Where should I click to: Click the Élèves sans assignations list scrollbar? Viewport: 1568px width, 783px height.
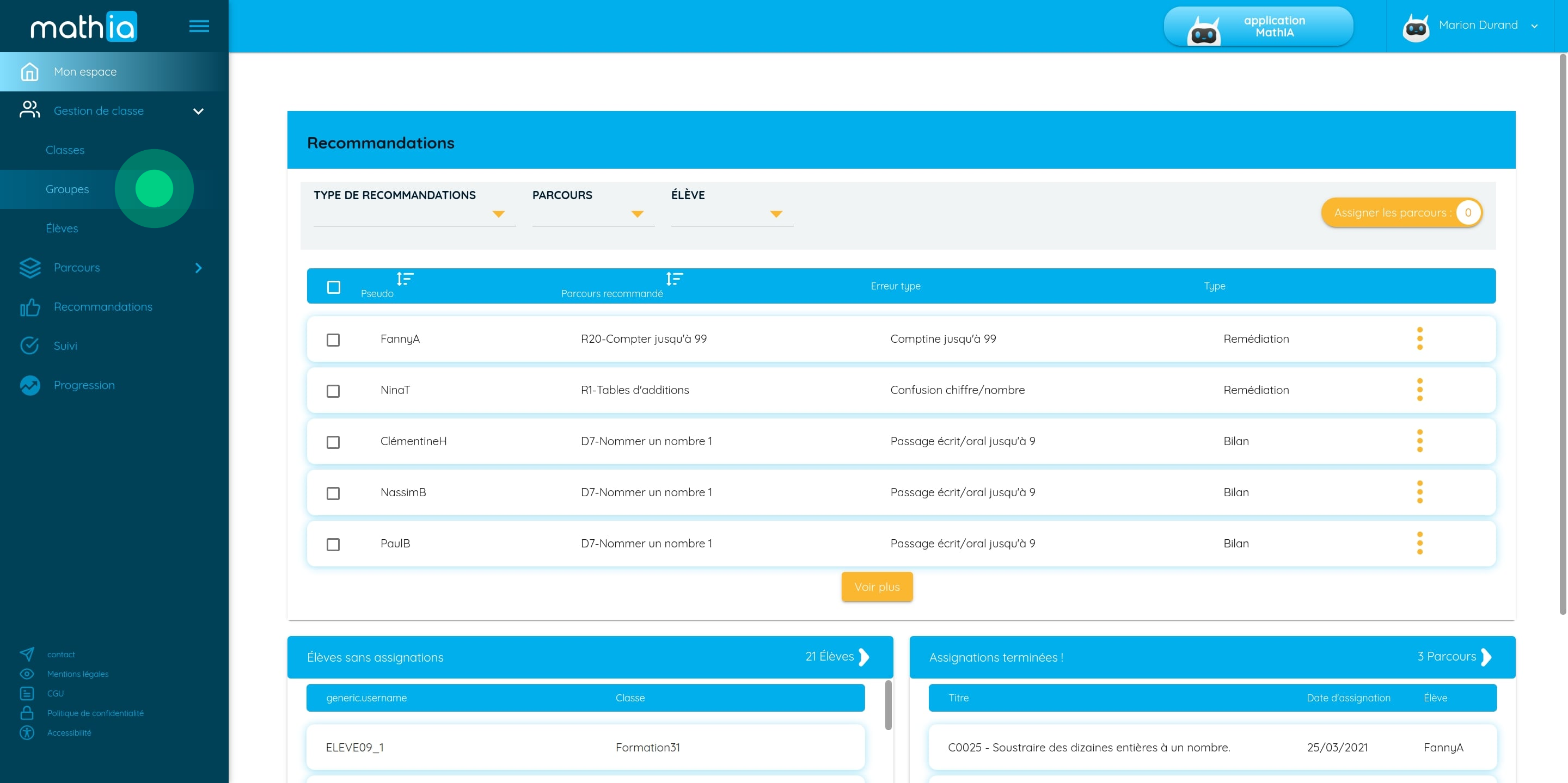888,706
